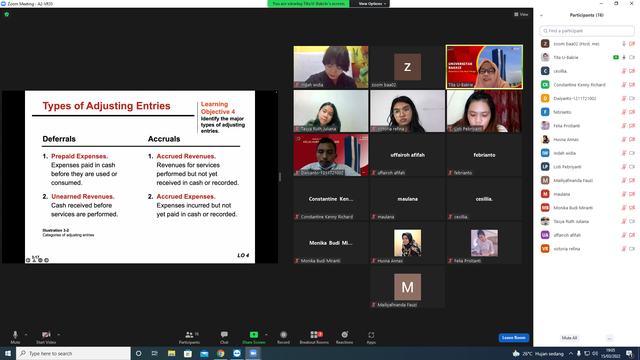Collapse the Participants panel with the chevron
The width and height of the screenshot is (640, 360).
541,16
